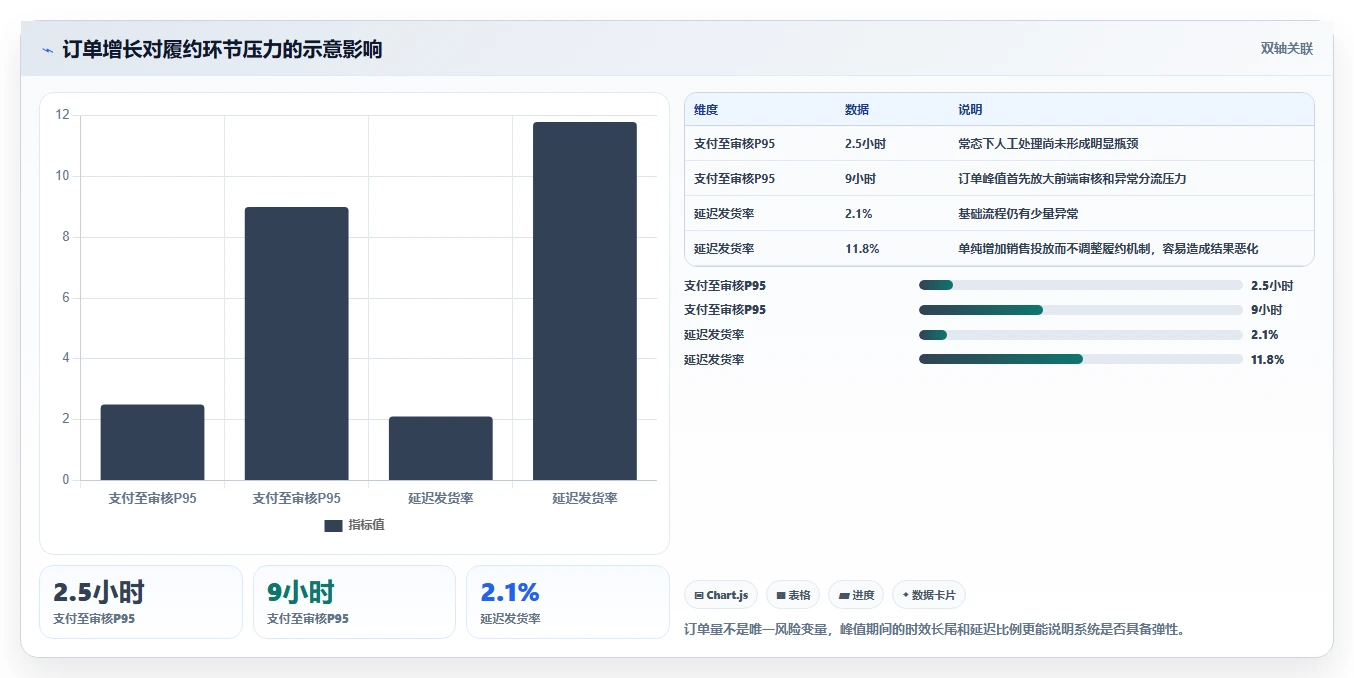Screen dimensions: 1354x678
Task: Click the 表格 chip icon
Action: click(x=780, y=595)
